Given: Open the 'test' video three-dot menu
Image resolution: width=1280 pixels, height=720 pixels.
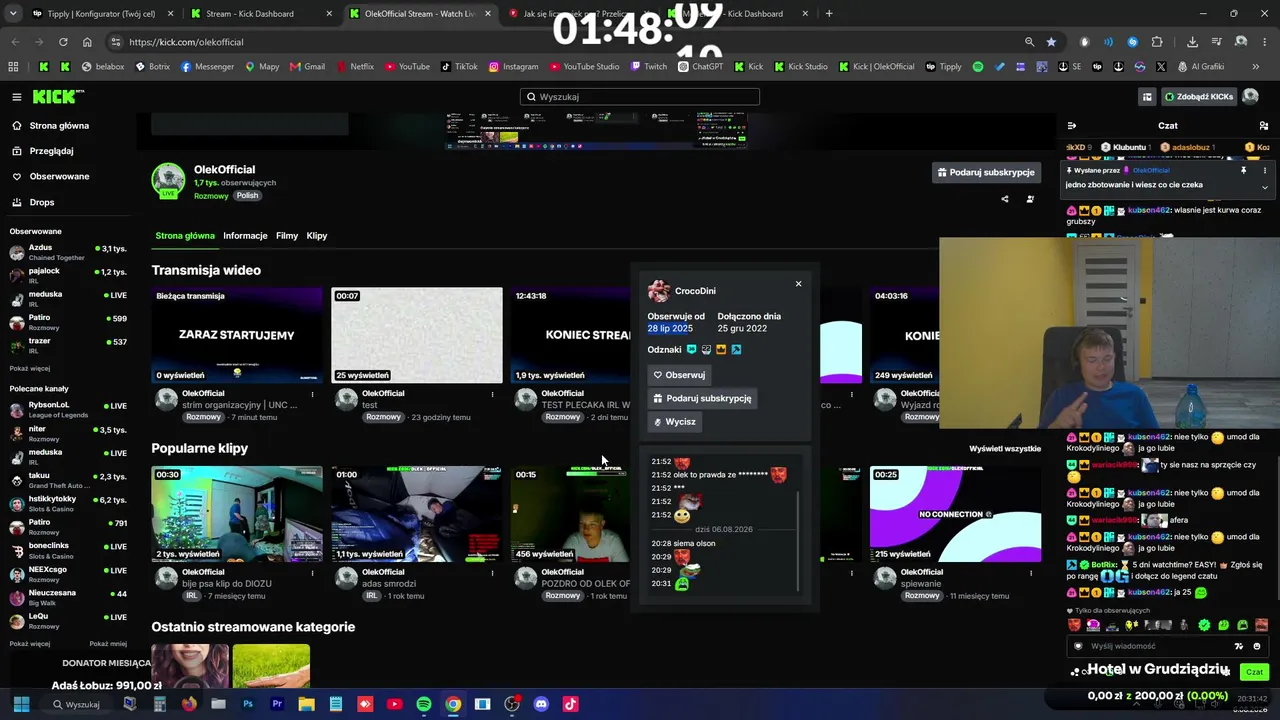Looking at the screenshot, I should point(492,394).
